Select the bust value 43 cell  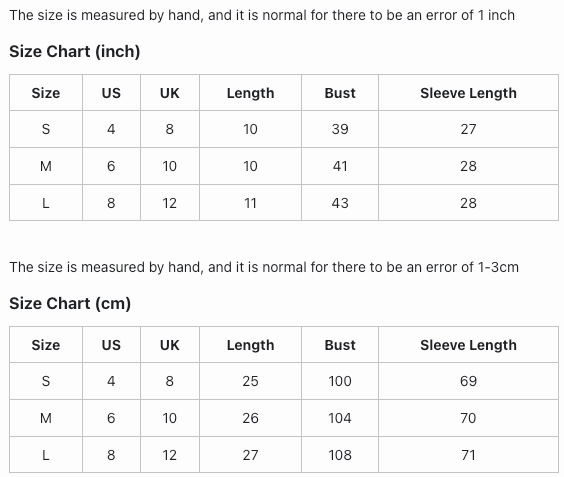(x=340, y=203)
